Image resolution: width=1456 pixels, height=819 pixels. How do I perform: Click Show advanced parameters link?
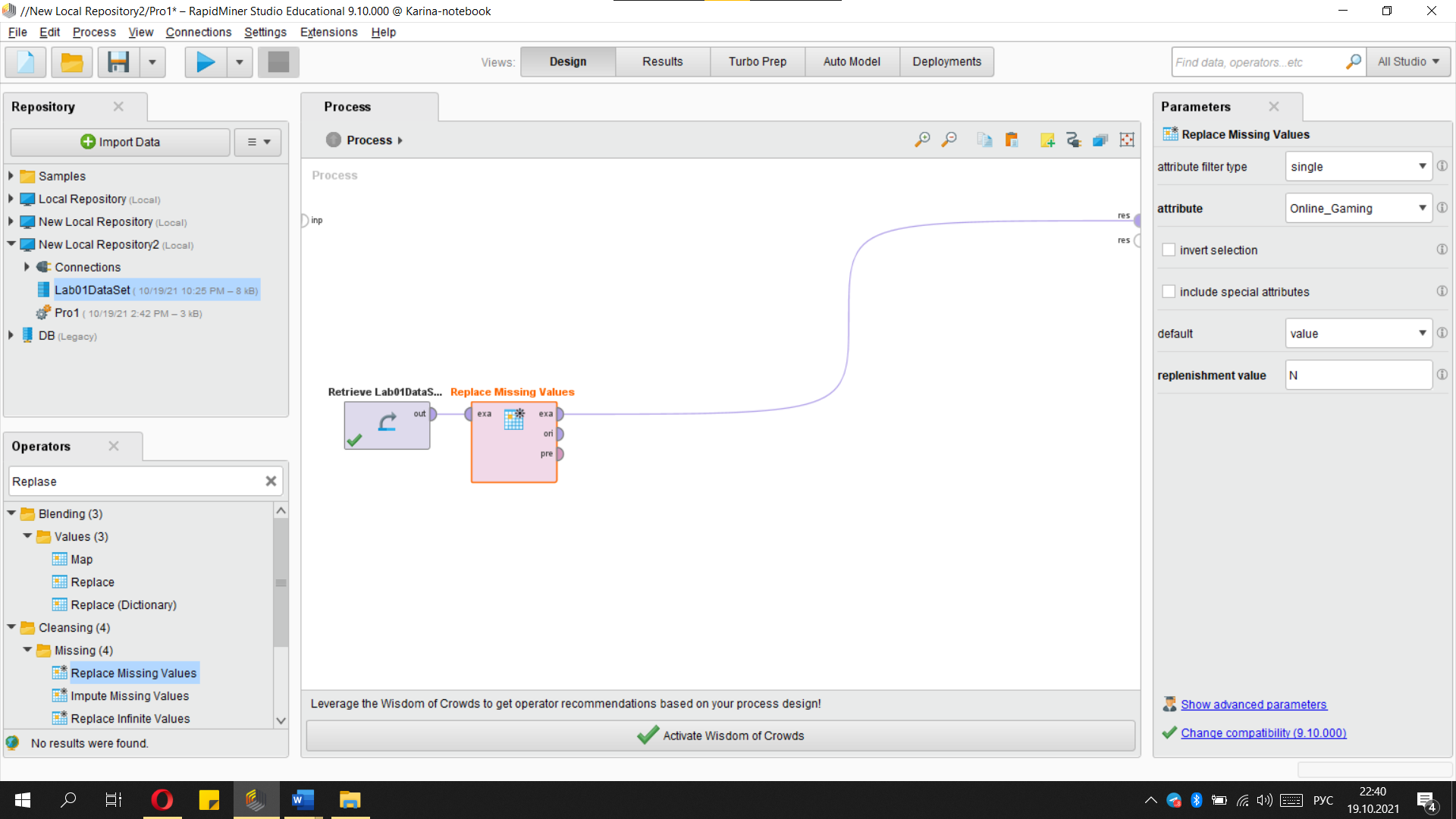click(x=1254, y=704)
